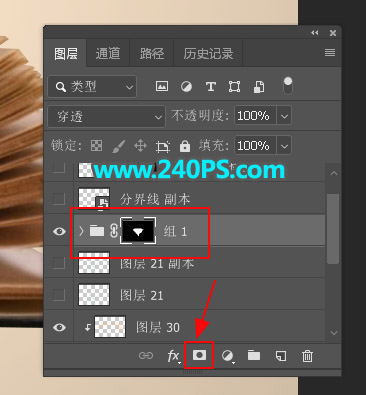Screen dimensions: 366x395
Task: Click link layers icon at panel bottom
Action: coord(146,356)
